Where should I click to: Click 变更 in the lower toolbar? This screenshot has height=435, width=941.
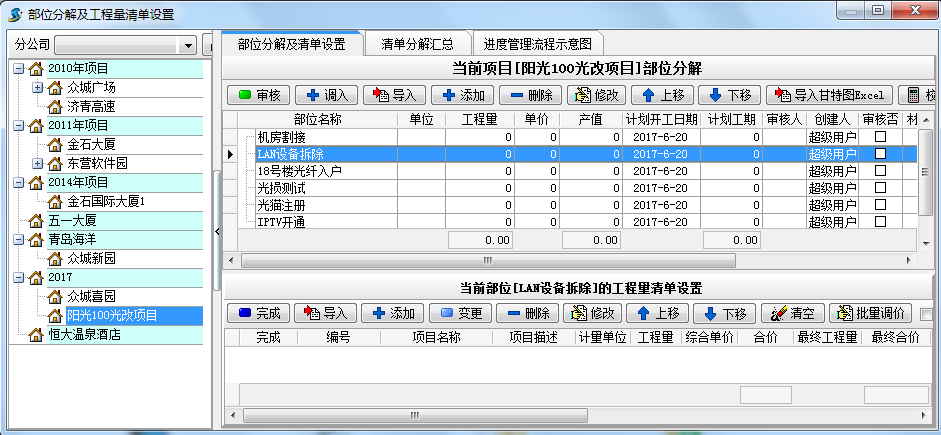click(x=460, y=313)
